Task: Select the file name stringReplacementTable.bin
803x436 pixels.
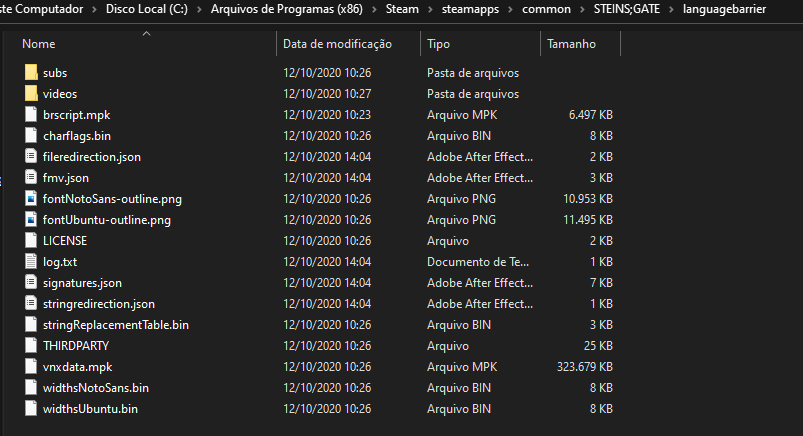Action: [116, 325]
